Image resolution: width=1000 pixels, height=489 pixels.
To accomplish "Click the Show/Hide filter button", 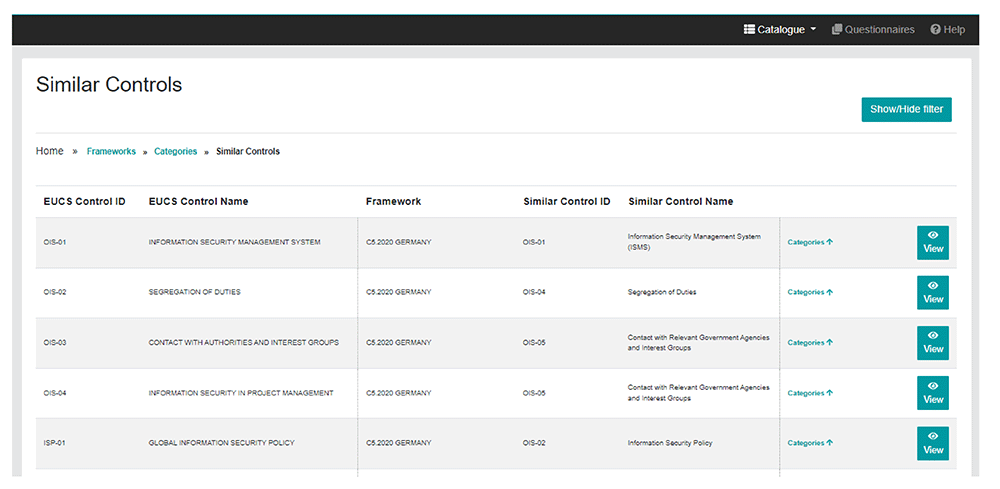I will 906,109.
